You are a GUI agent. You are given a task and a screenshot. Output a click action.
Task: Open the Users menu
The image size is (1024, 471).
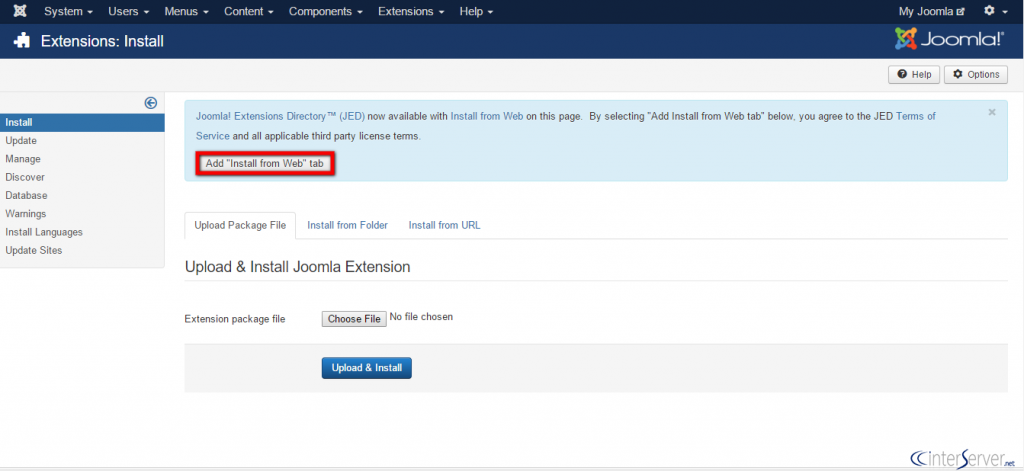coord(129,12)
